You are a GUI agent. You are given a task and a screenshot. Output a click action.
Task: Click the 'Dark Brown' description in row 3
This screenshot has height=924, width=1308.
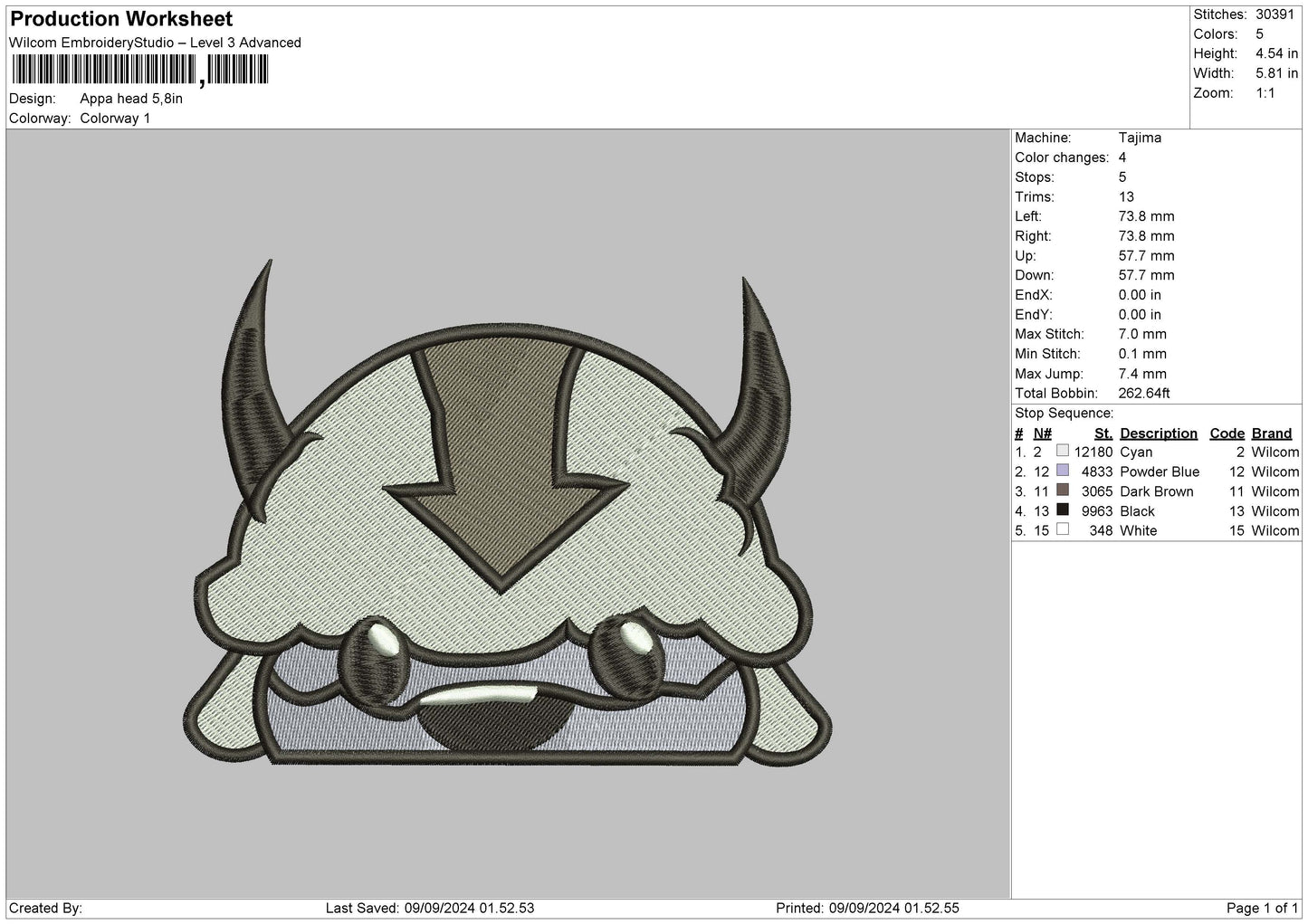point(1157,492)
